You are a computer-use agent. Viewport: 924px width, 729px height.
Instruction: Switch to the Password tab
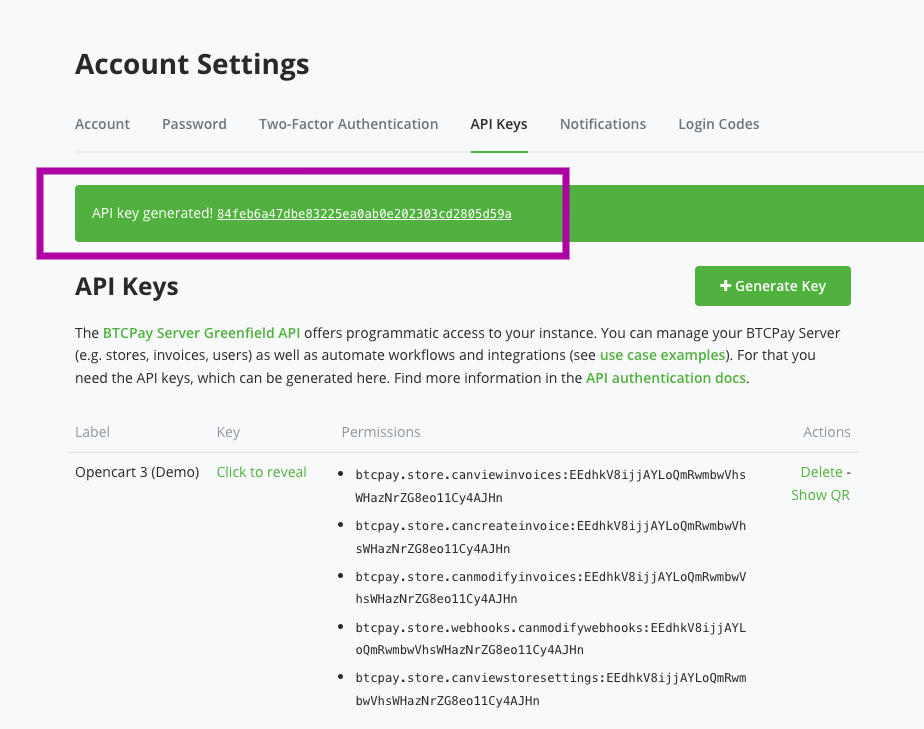click(x=194, y=124)
